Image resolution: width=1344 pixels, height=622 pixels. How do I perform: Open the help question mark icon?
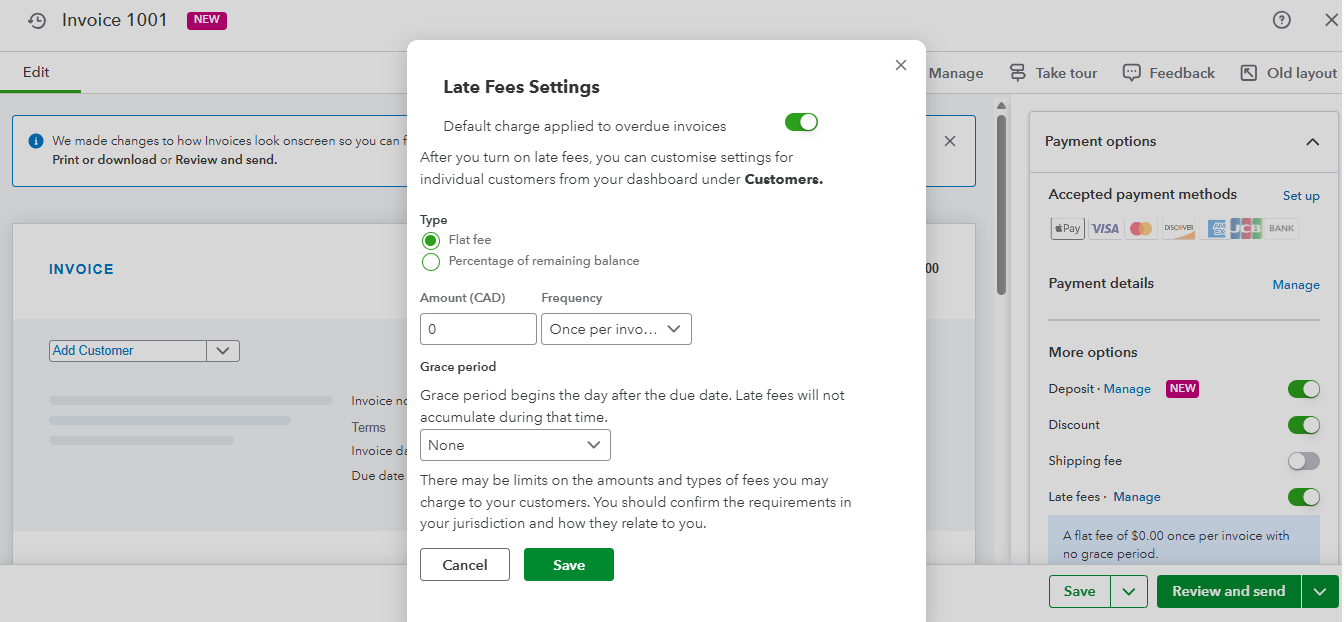1281,20
